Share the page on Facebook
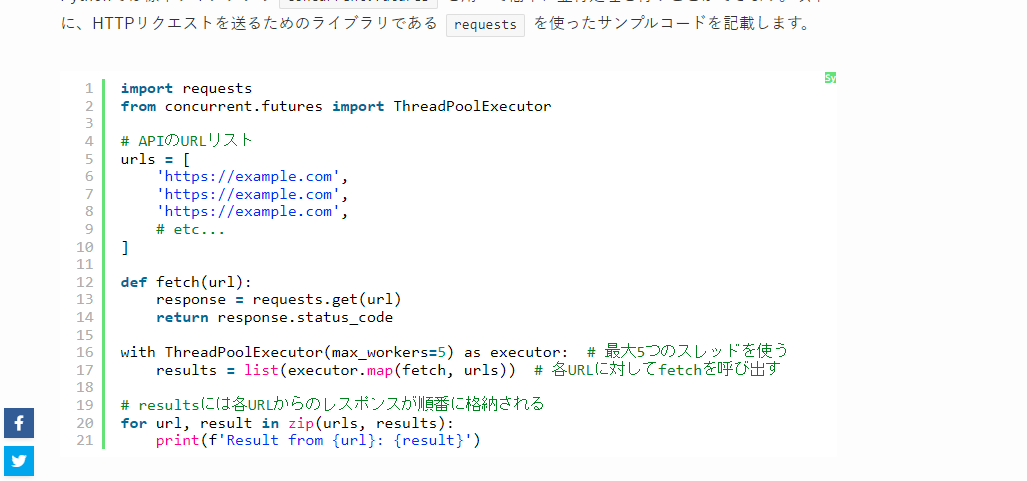Viewport: 1027px width, 481px height. pyautogui.click(x=19, y=423)
